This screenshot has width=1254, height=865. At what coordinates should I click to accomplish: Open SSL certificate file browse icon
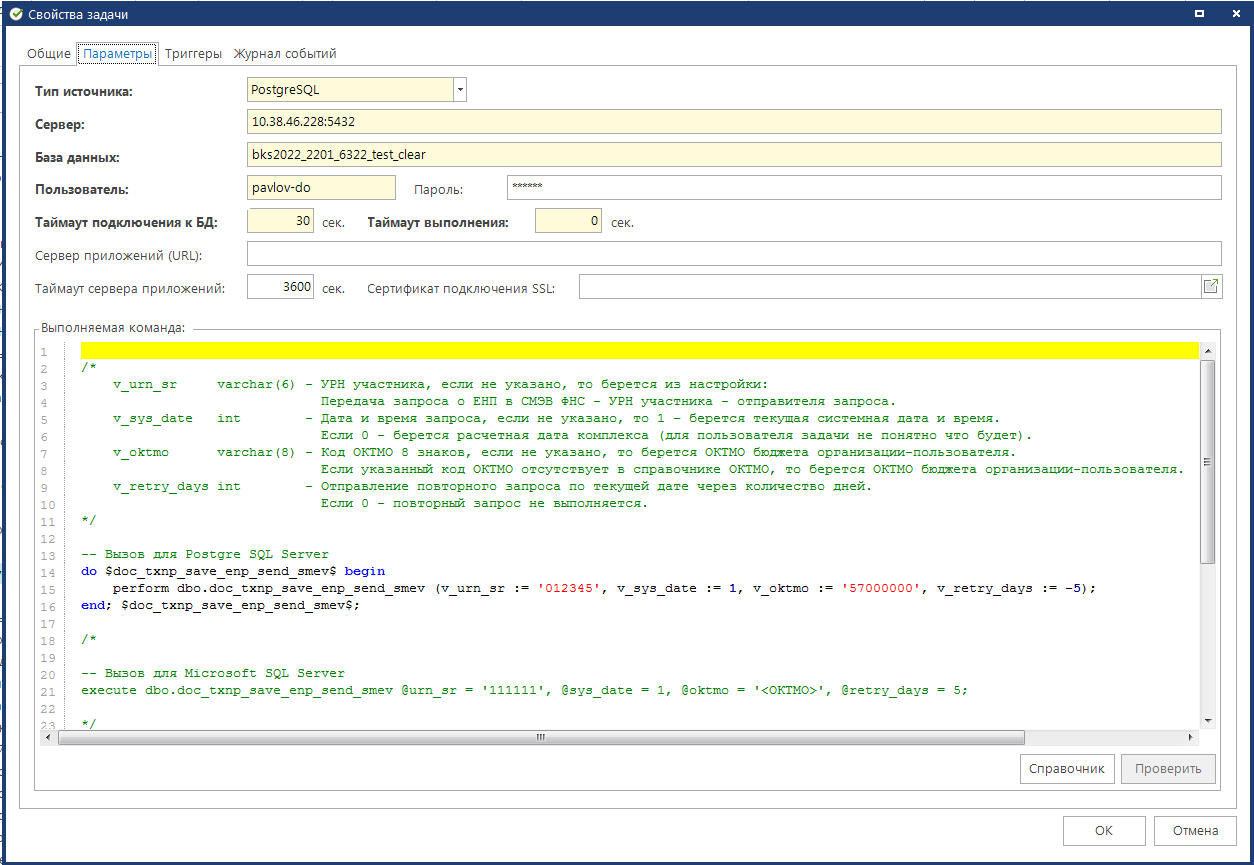tap(1211, 288)
